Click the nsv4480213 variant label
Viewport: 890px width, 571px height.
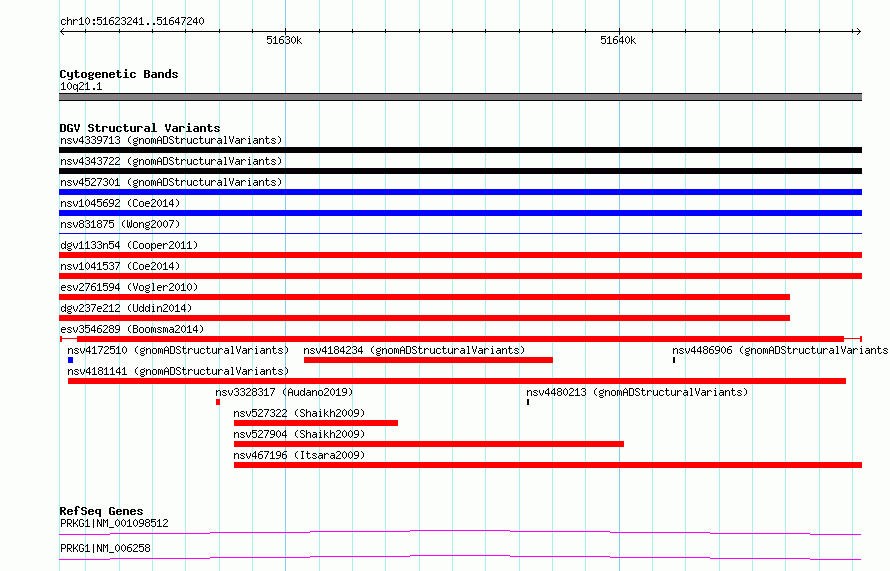(x=637, y=392)
